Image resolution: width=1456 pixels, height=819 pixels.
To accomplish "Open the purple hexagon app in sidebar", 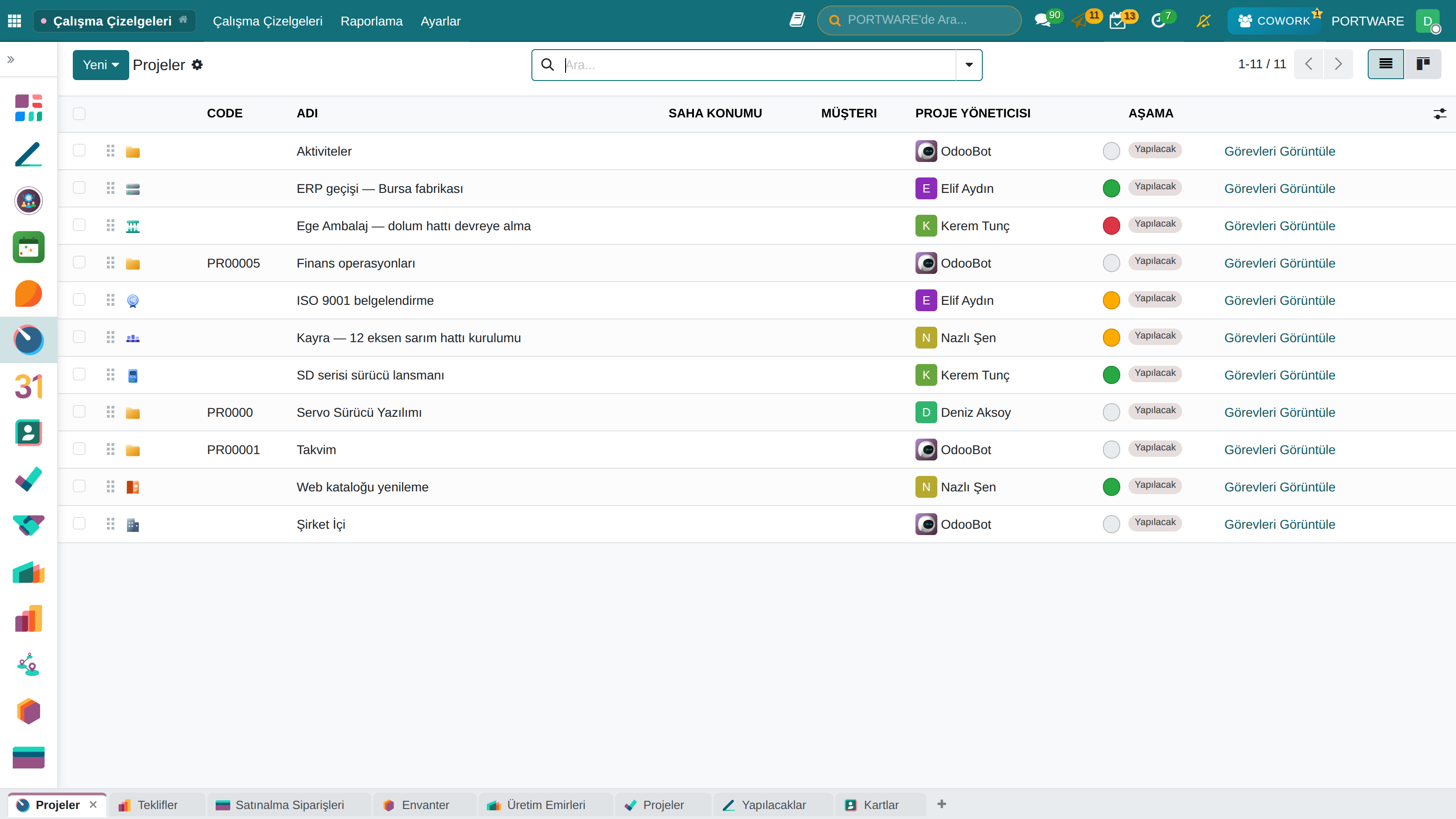I will 28,711.
